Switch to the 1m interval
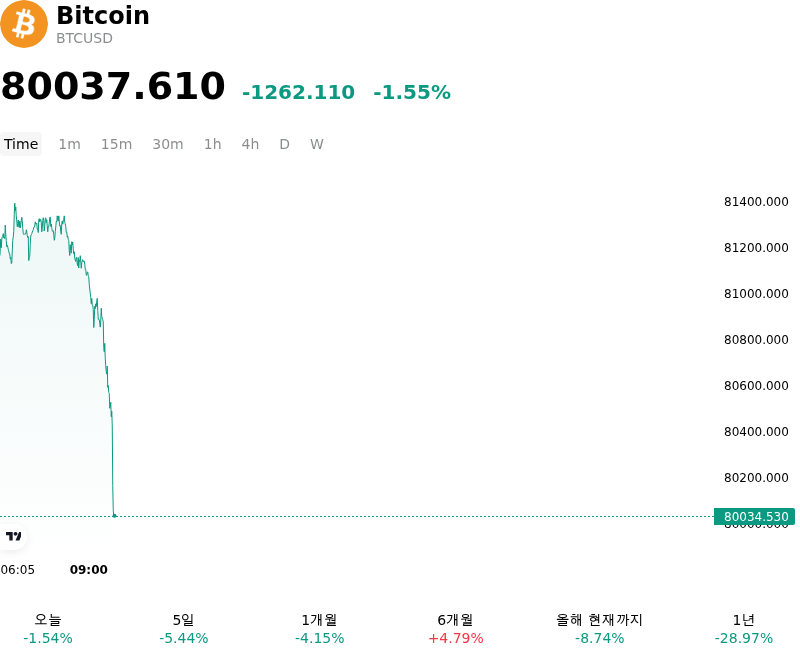800x658 pixels. pyautogui.click(x=69, y=144)
